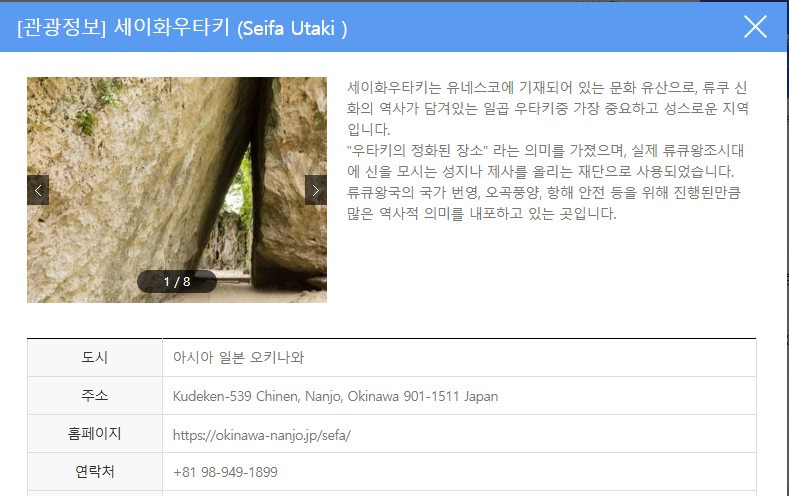Click the okinawa-nanjo.jp/sefa homepage URL
This screenshot has height=496, width=789.
tap(262, 435)
